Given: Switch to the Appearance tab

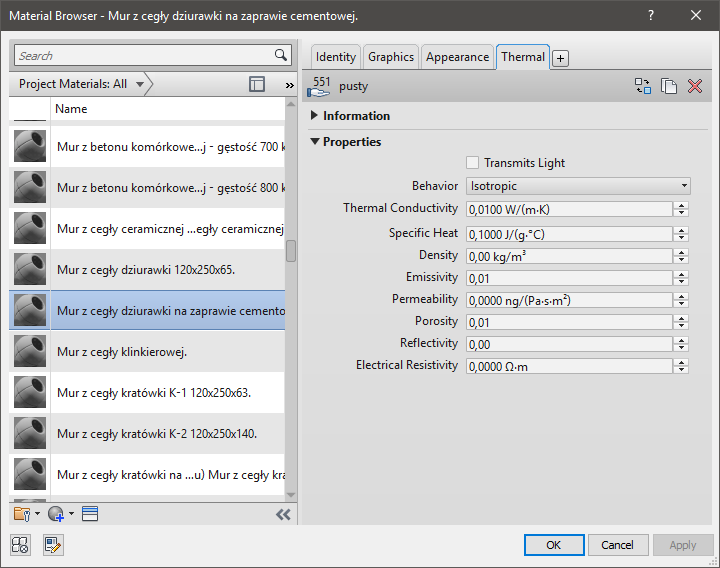Looking at the screenshot, I should point(457,57).
